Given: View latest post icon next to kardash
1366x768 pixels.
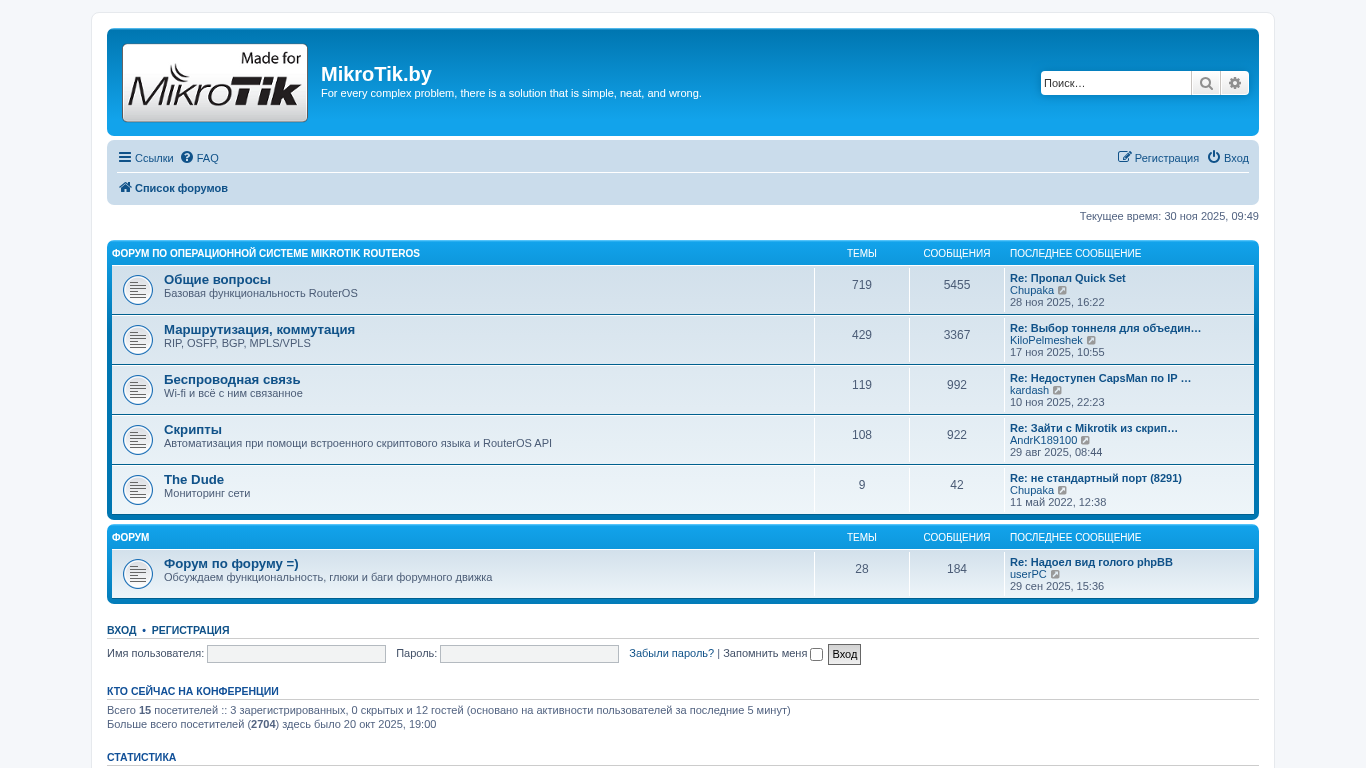Looking at the screenshot, I should click(1058, 390).
